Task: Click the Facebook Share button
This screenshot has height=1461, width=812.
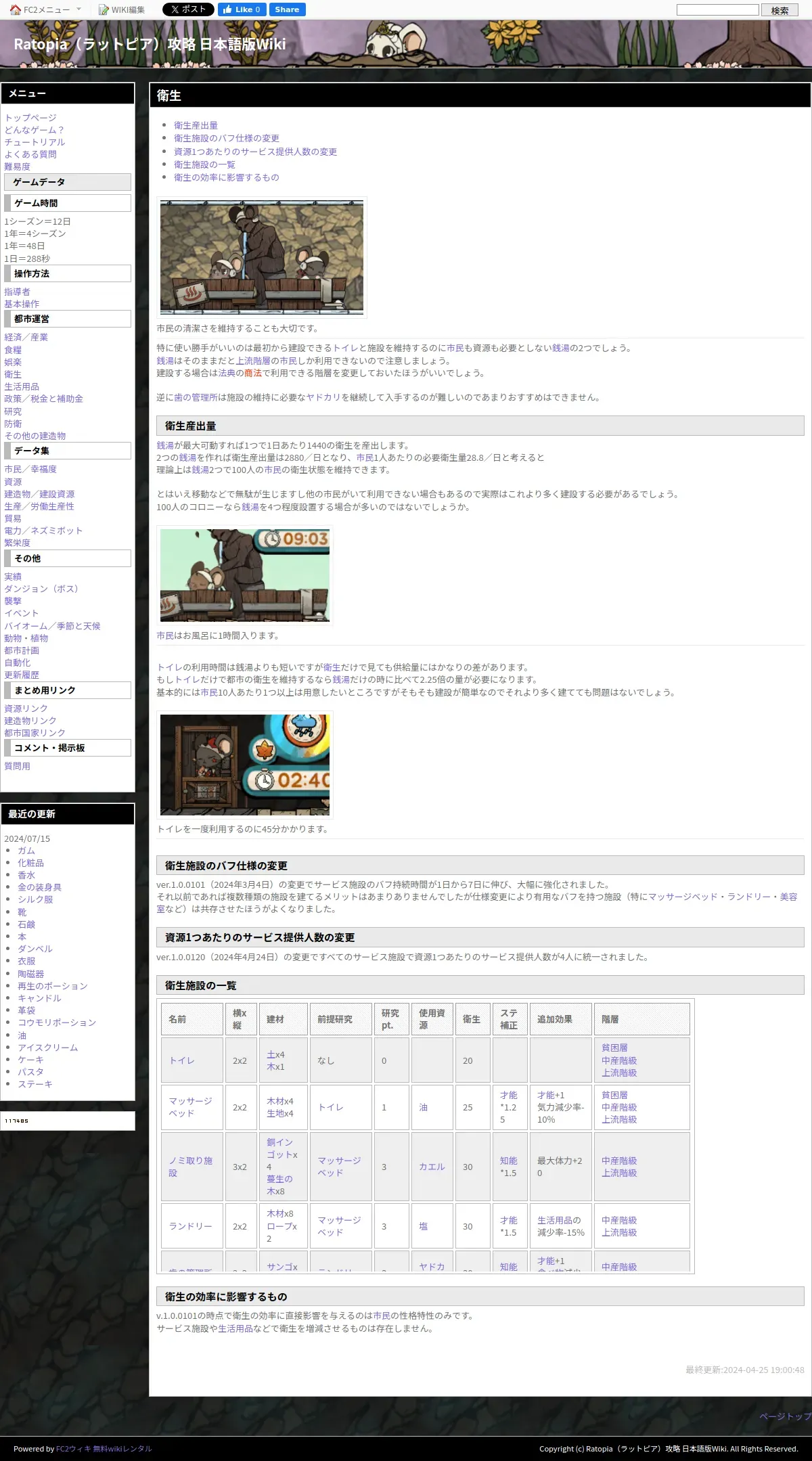Action: pos(287,9)
